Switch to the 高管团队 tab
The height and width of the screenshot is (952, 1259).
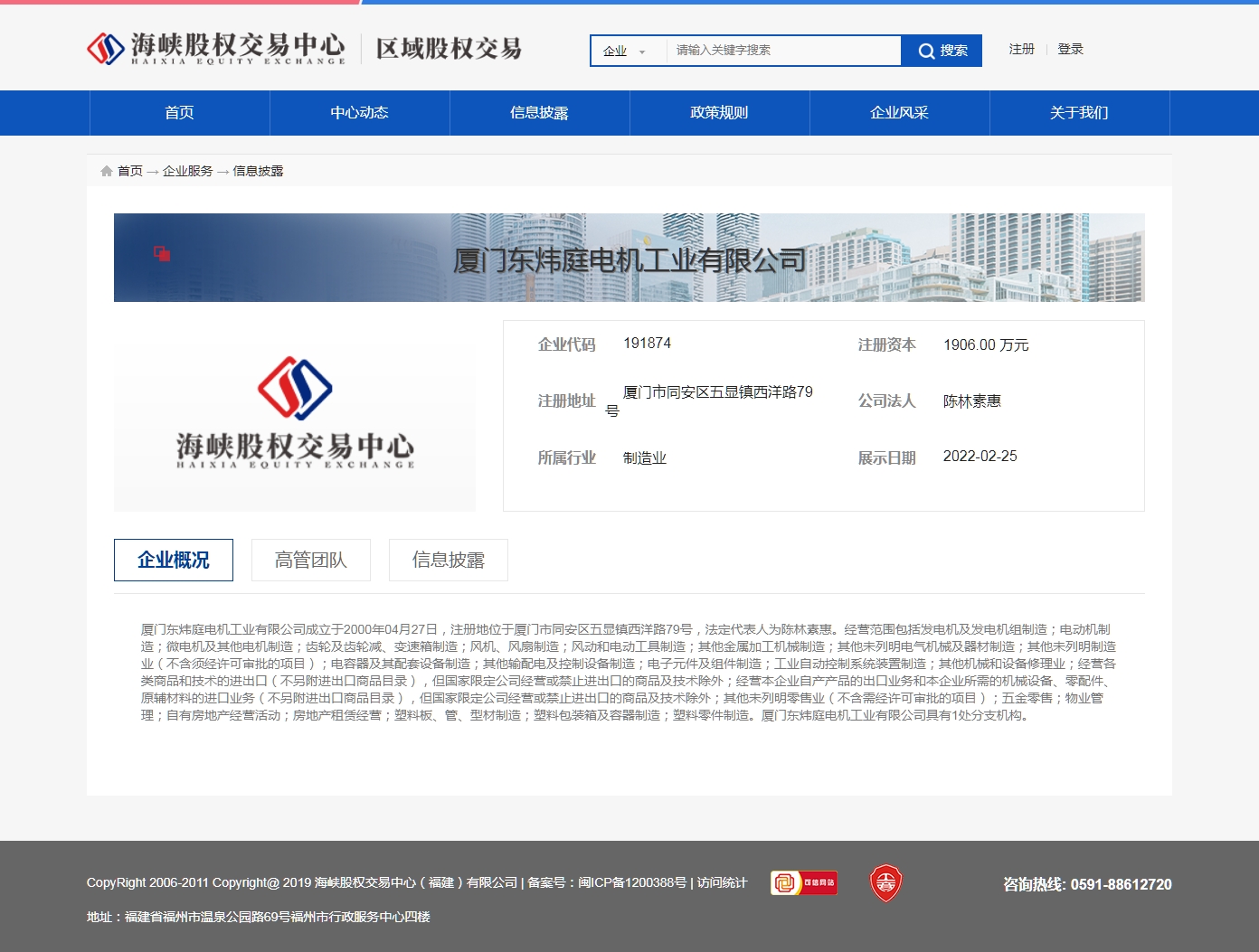311,561
